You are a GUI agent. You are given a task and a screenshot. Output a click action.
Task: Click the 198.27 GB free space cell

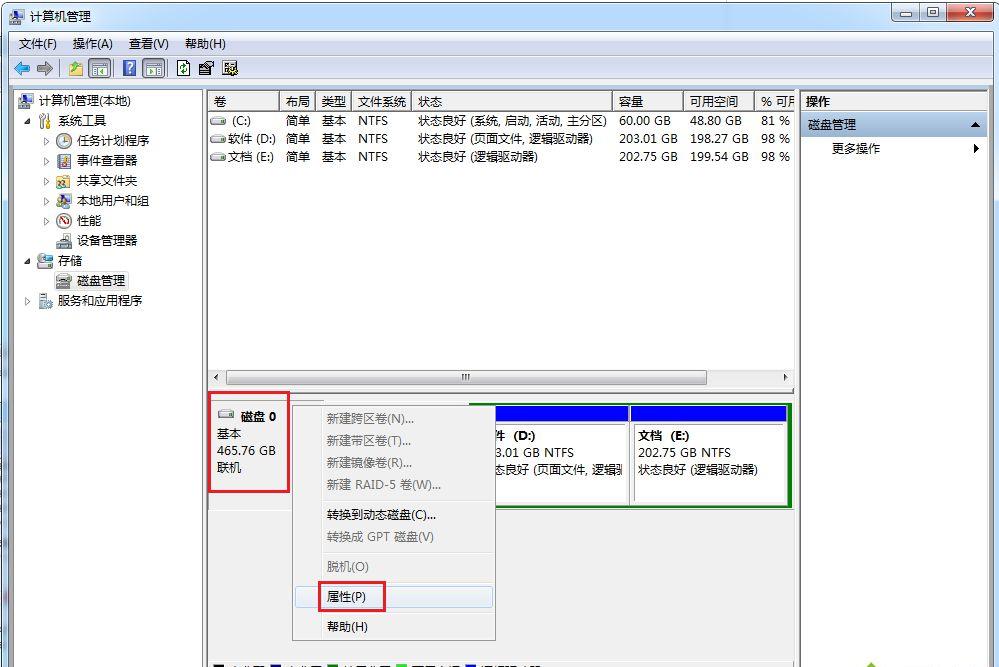pos(719,138)
